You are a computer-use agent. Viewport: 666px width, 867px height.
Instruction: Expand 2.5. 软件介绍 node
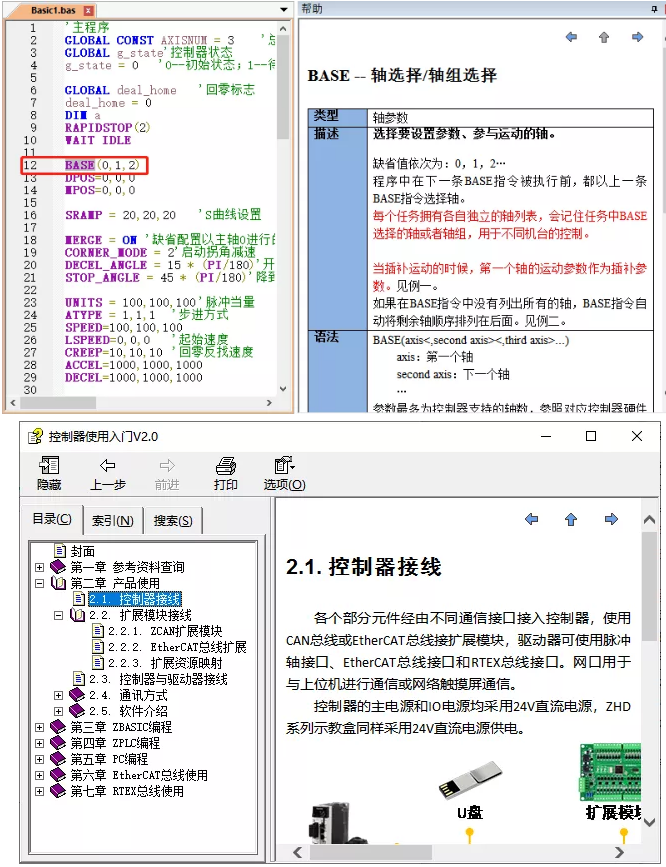pos(58,711)
